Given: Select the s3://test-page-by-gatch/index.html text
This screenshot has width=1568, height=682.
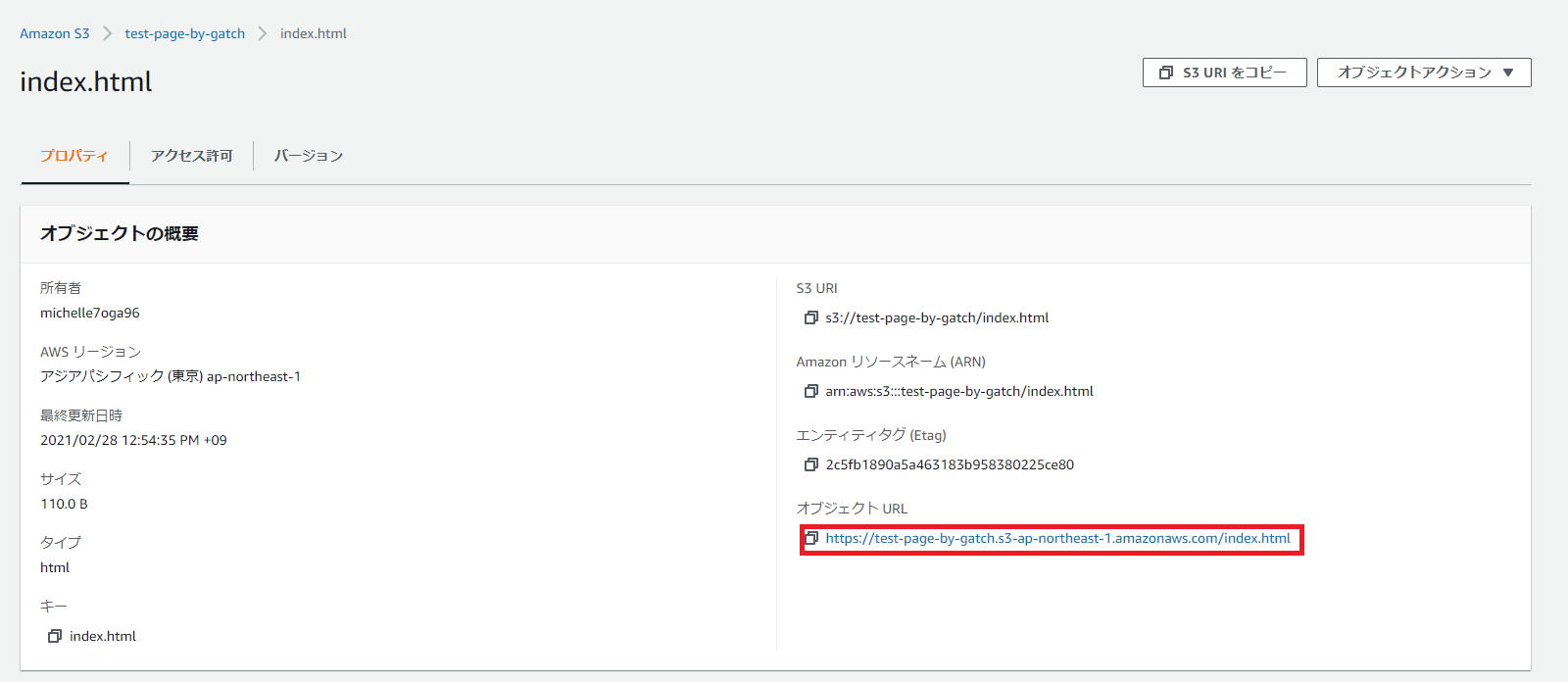Looking at the screenshot, I should 937,317.
